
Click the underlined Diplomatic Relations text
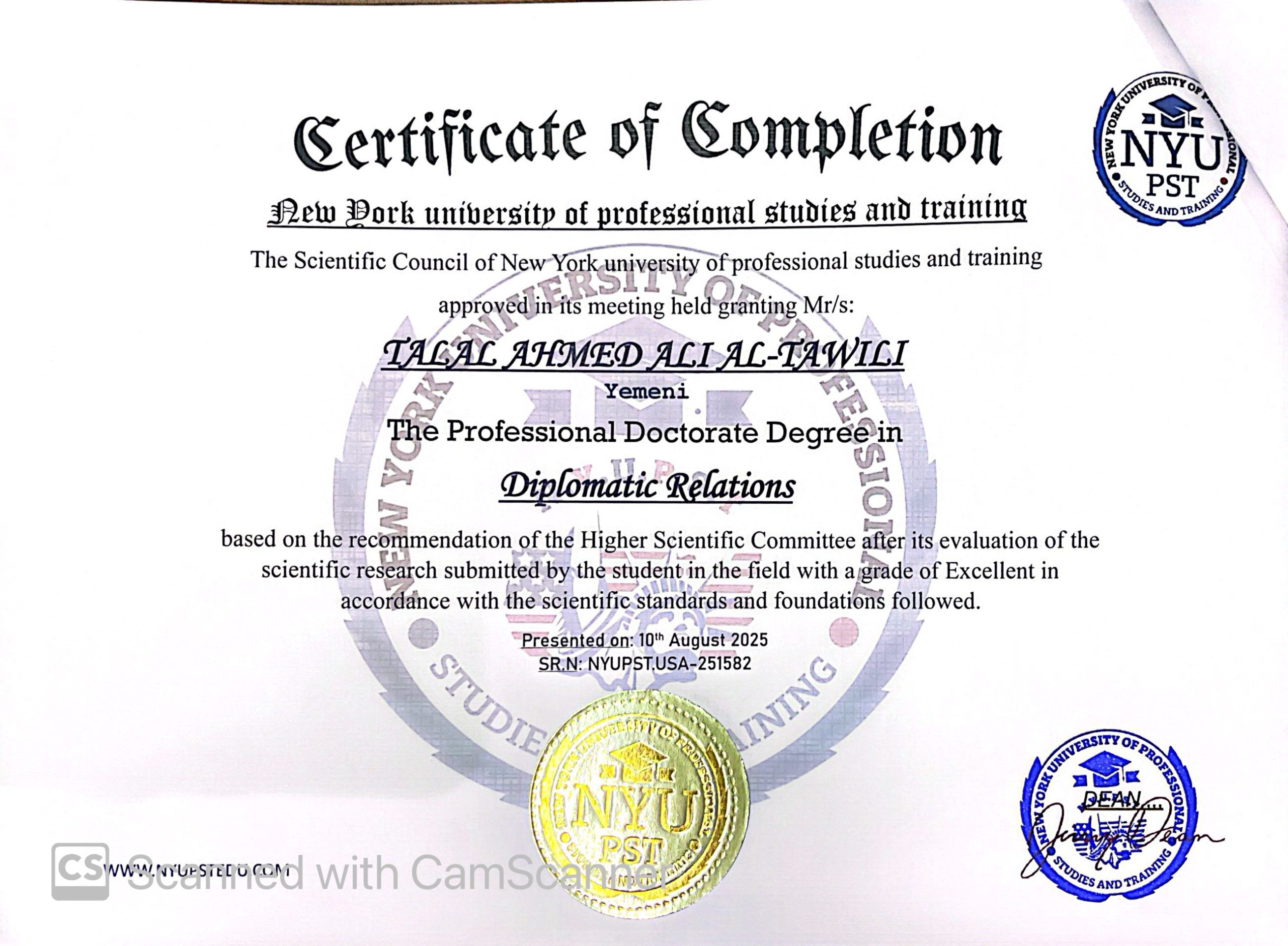[x=647, y=487]
